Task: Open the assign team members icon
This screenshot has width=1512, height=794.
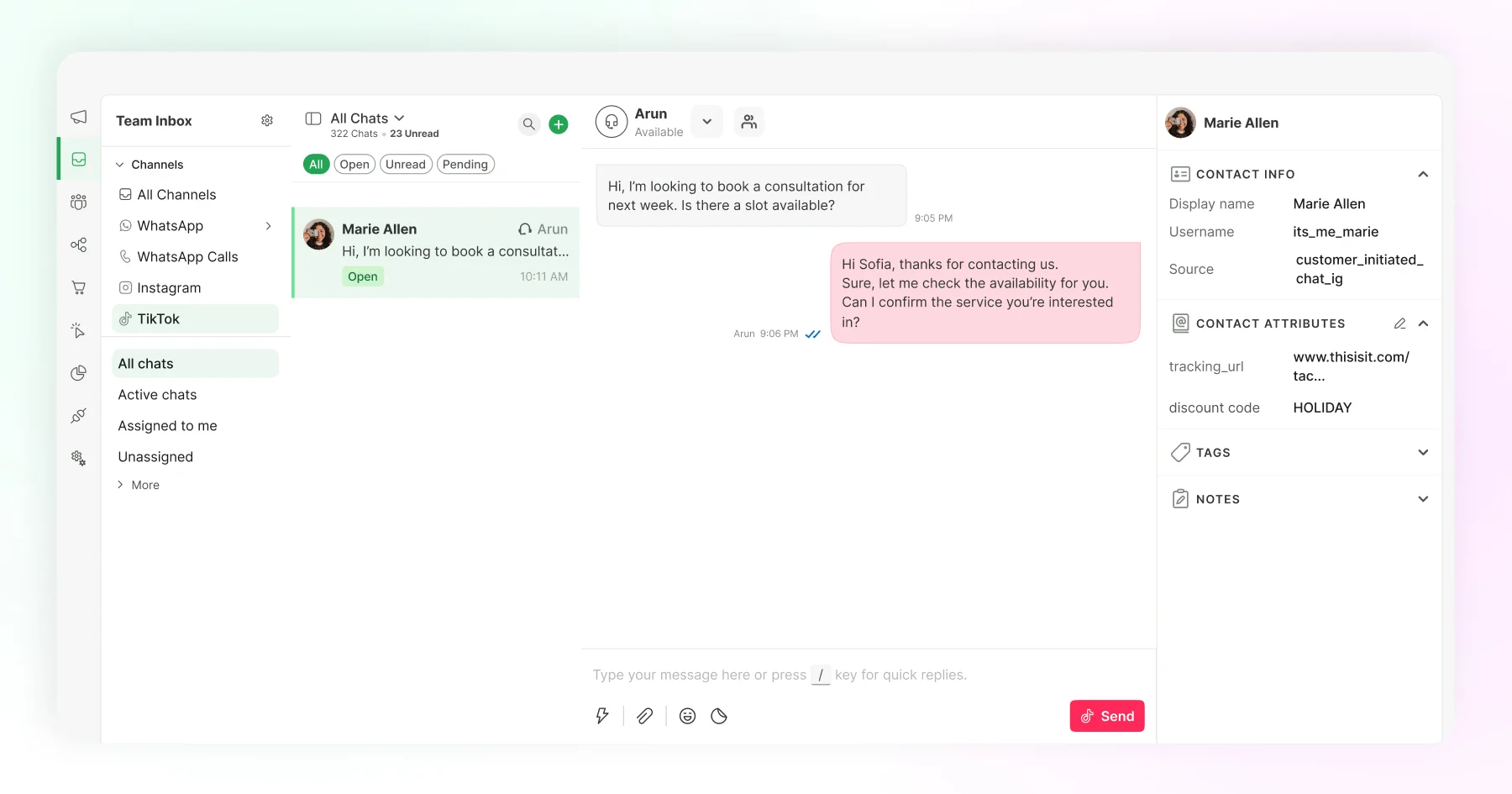Action: (749, 122)
